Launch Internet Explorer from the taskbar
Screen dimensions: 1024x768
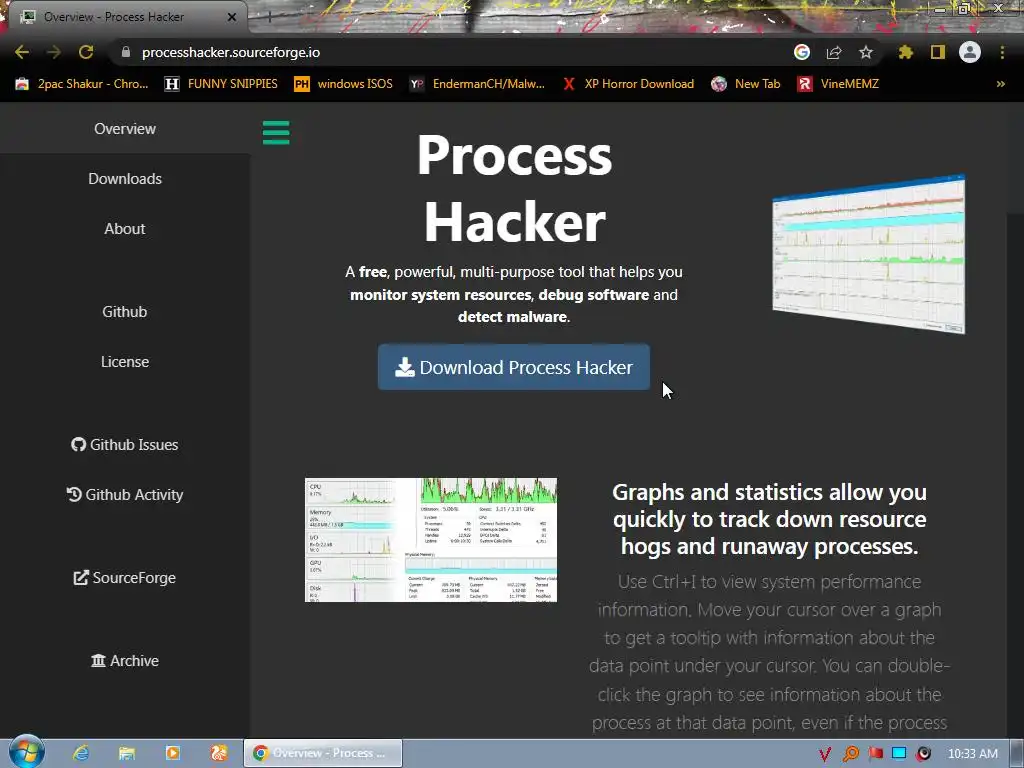[81, 753]
